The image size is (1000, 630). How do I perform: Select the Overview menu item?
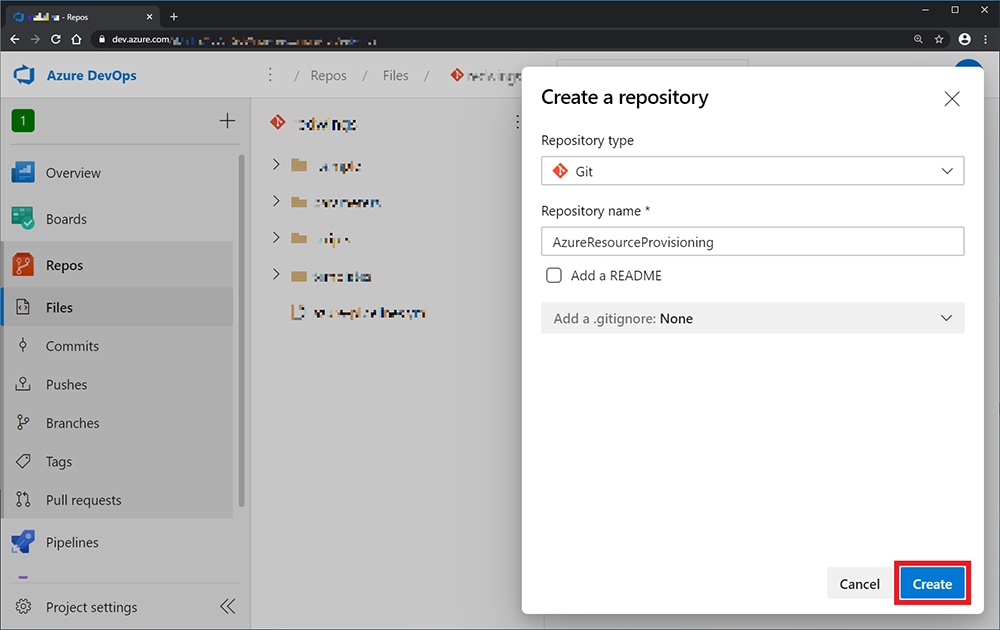[73, 173]
